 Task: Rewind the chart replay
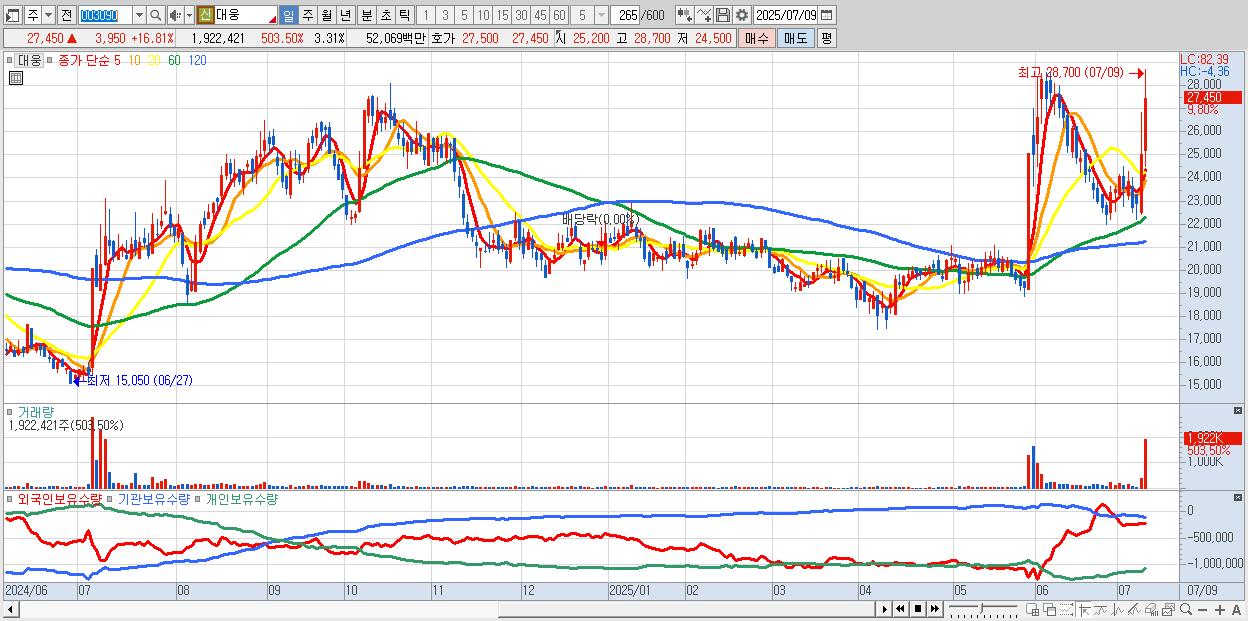pyautogui.click(x=900, y=609)
